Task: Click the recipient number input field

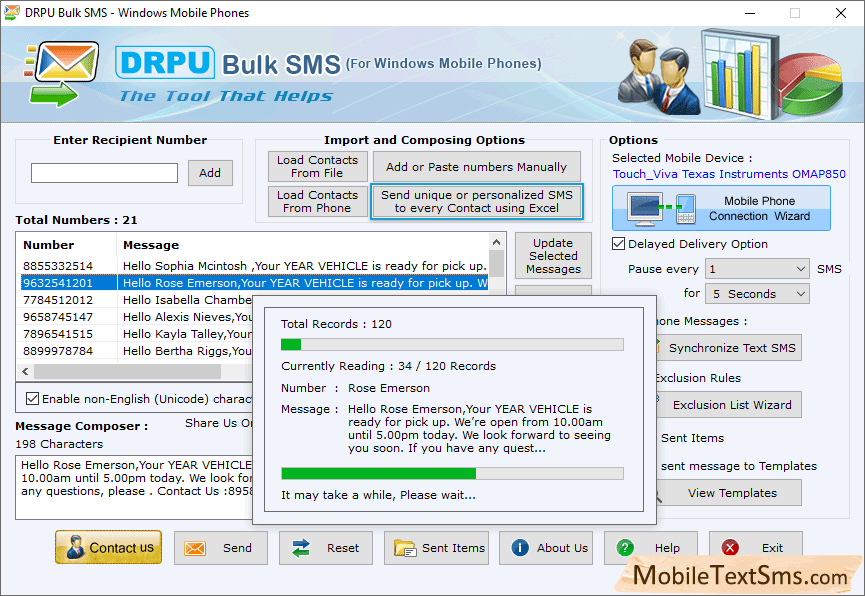Action: point(104,173)
